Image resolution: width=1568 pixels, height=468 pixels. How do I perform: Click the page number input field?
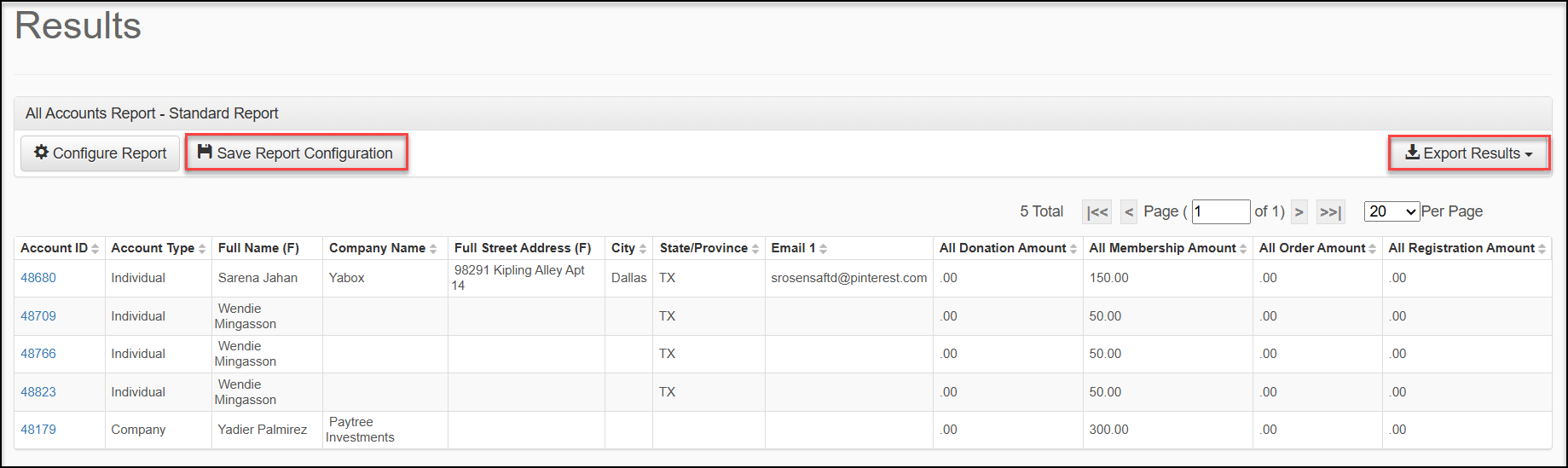[1221, 211]
